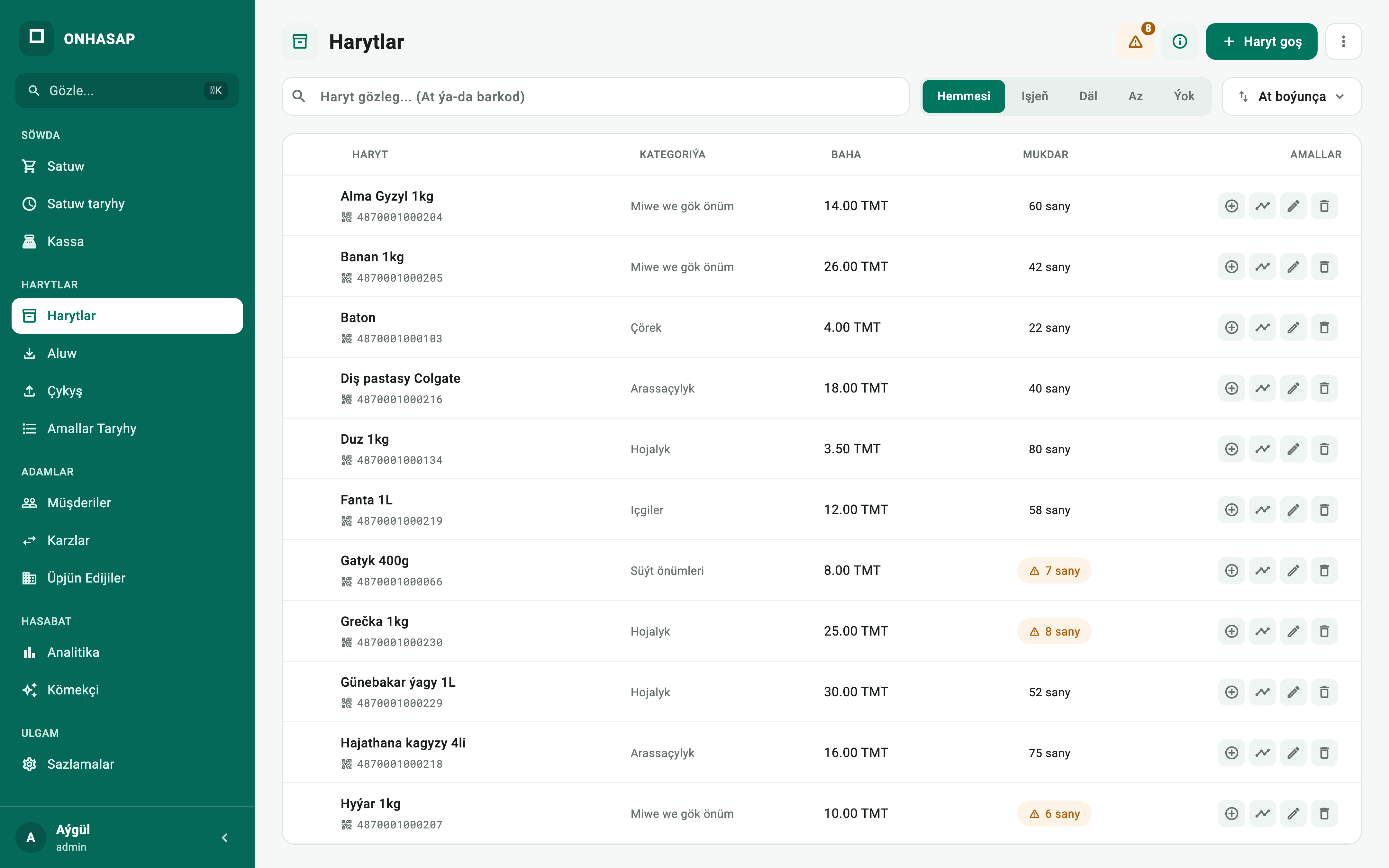Open the three-dot more options menu
The width and height of the screenshot is (1389, 868).
1343,41
